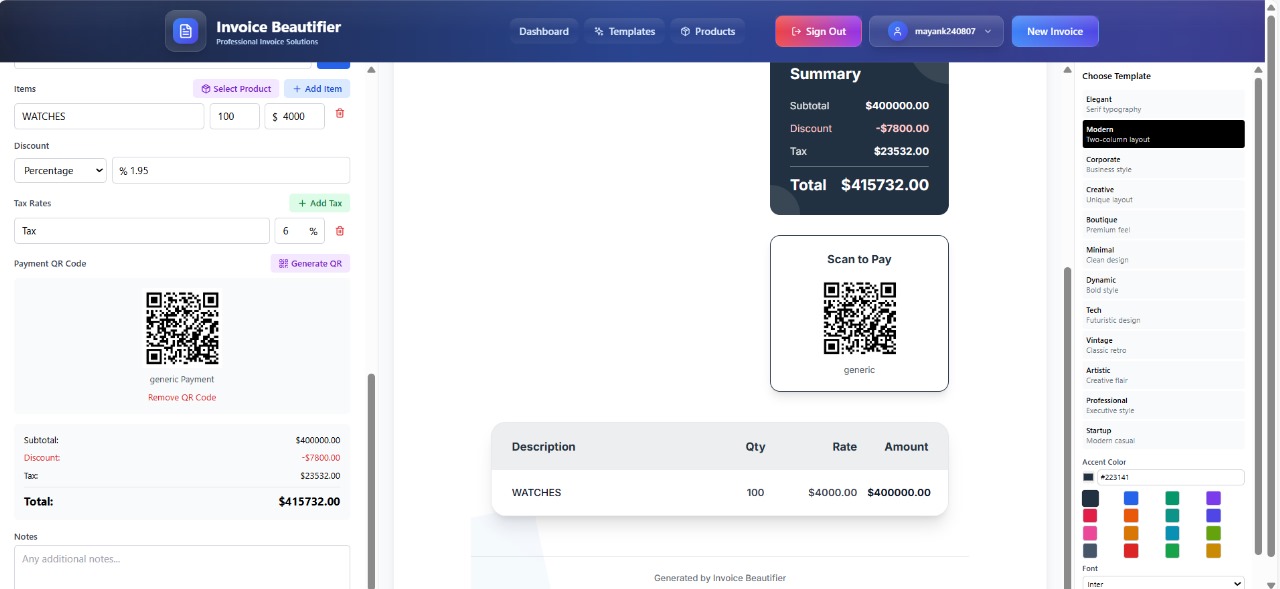Edit the WATCHES item description field
The width and height of the screenshot is (1280, 589).
click(x=109, y=116)
